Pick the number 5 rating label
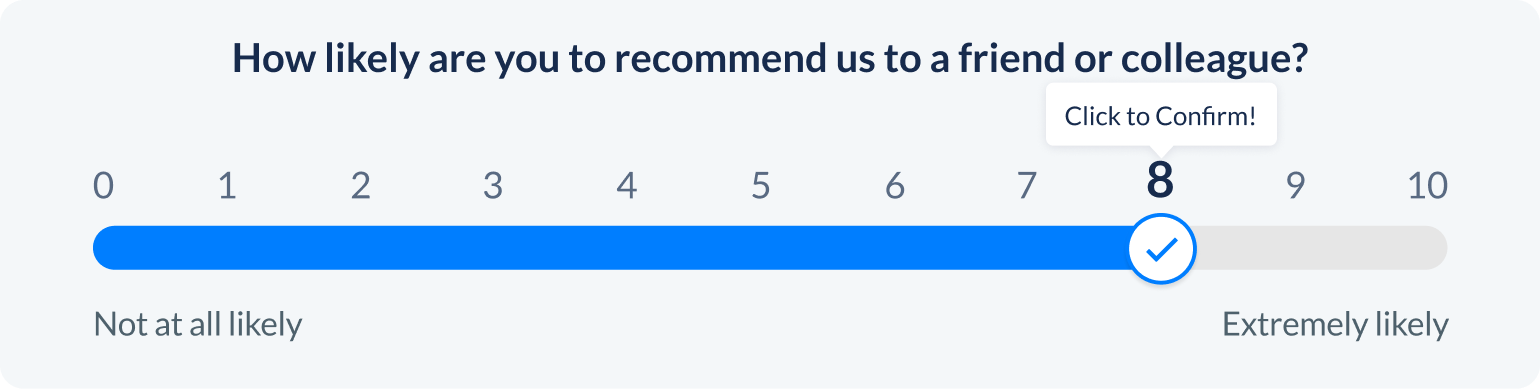1540x389 pixels. pos(761,185)
